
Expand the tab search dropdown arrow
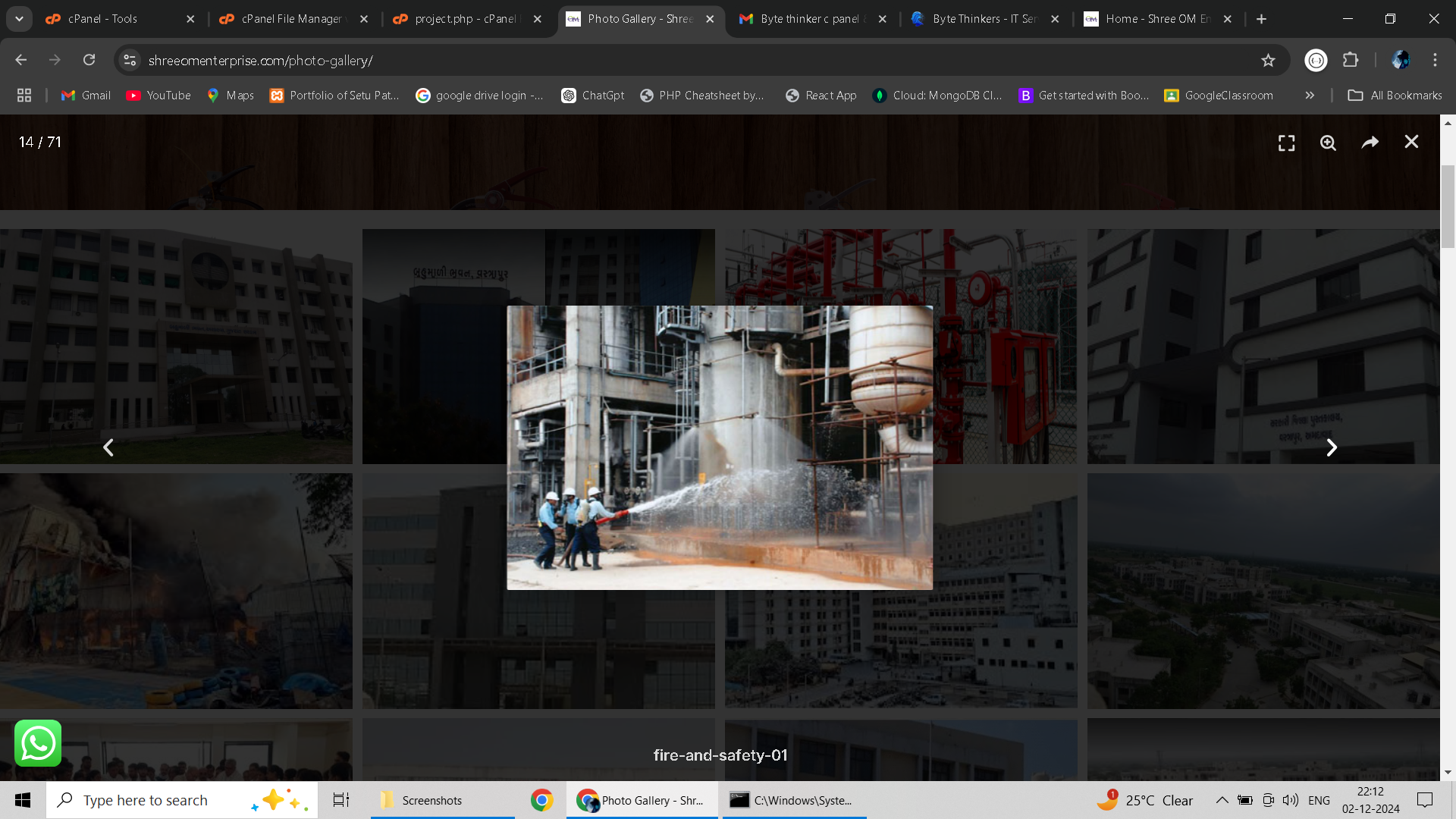pyautogui.click(x=19, y=19)
